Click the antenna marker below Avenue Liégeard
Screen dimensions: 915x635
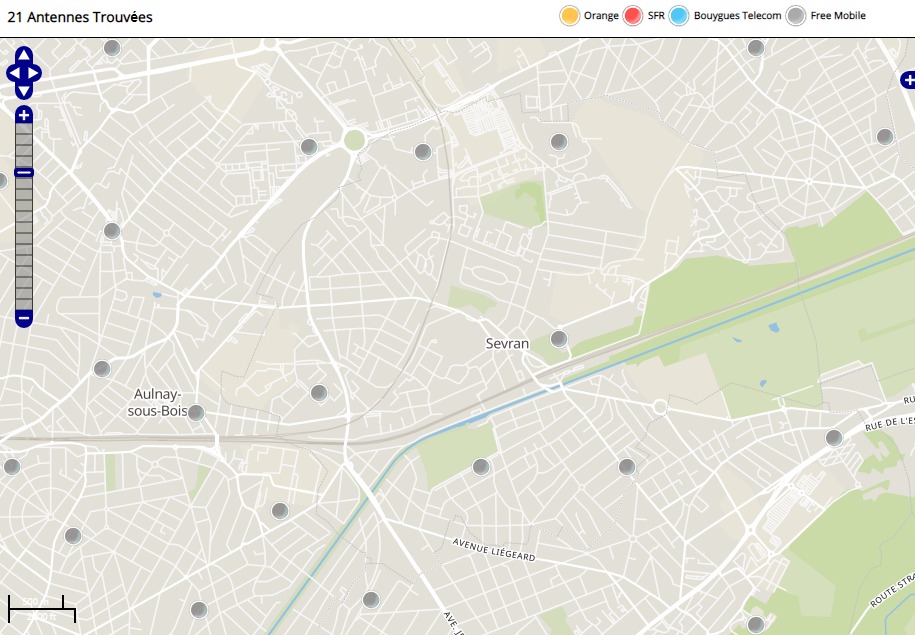[371, 599]
